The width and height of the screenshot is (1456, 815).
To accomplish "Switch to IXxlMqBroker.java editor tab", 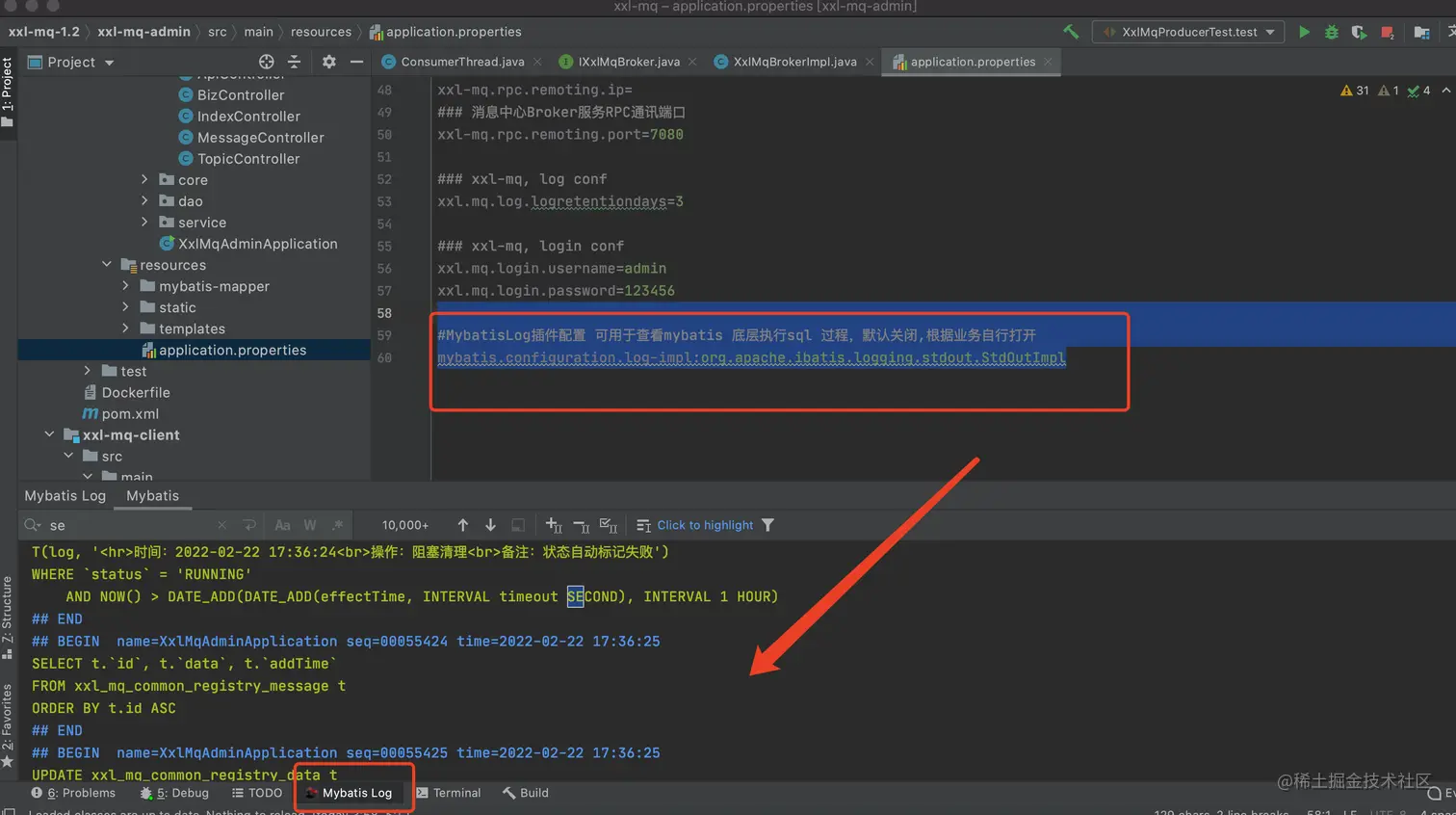I will pos(628,62).
